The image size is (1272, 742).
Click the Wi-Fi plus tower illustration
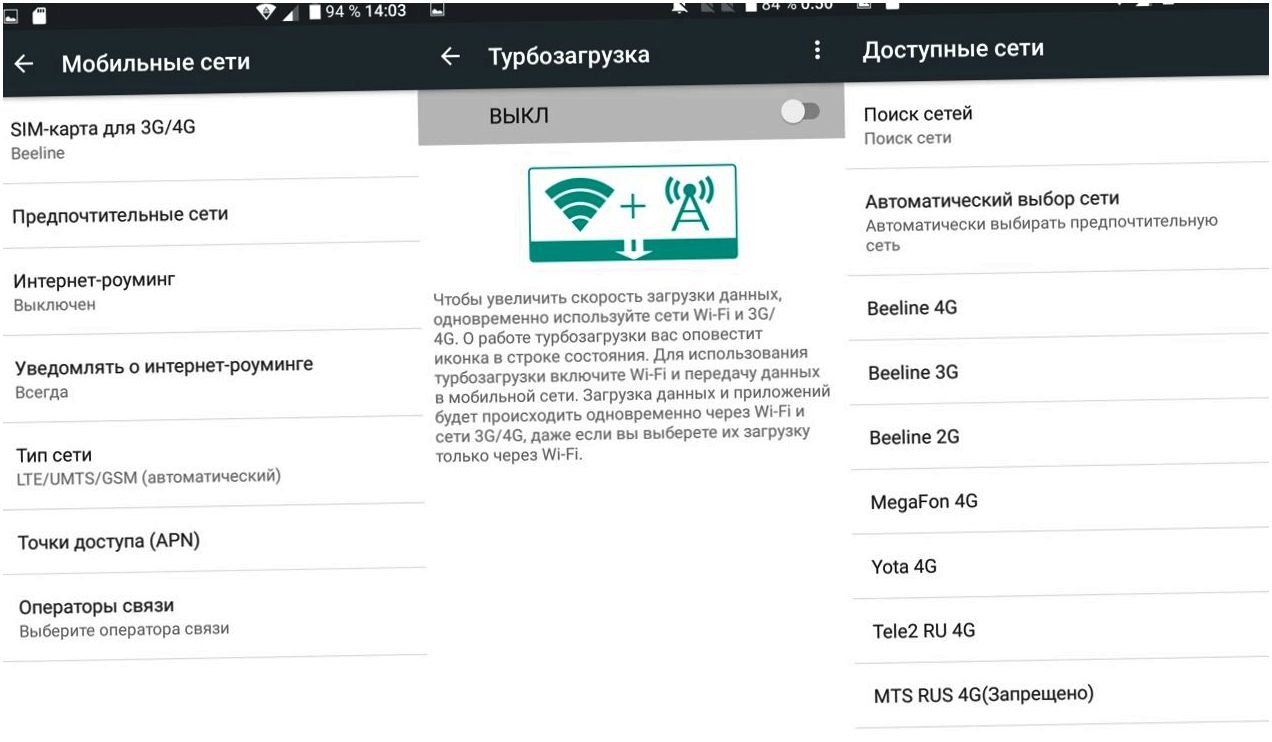coord(632,213)
